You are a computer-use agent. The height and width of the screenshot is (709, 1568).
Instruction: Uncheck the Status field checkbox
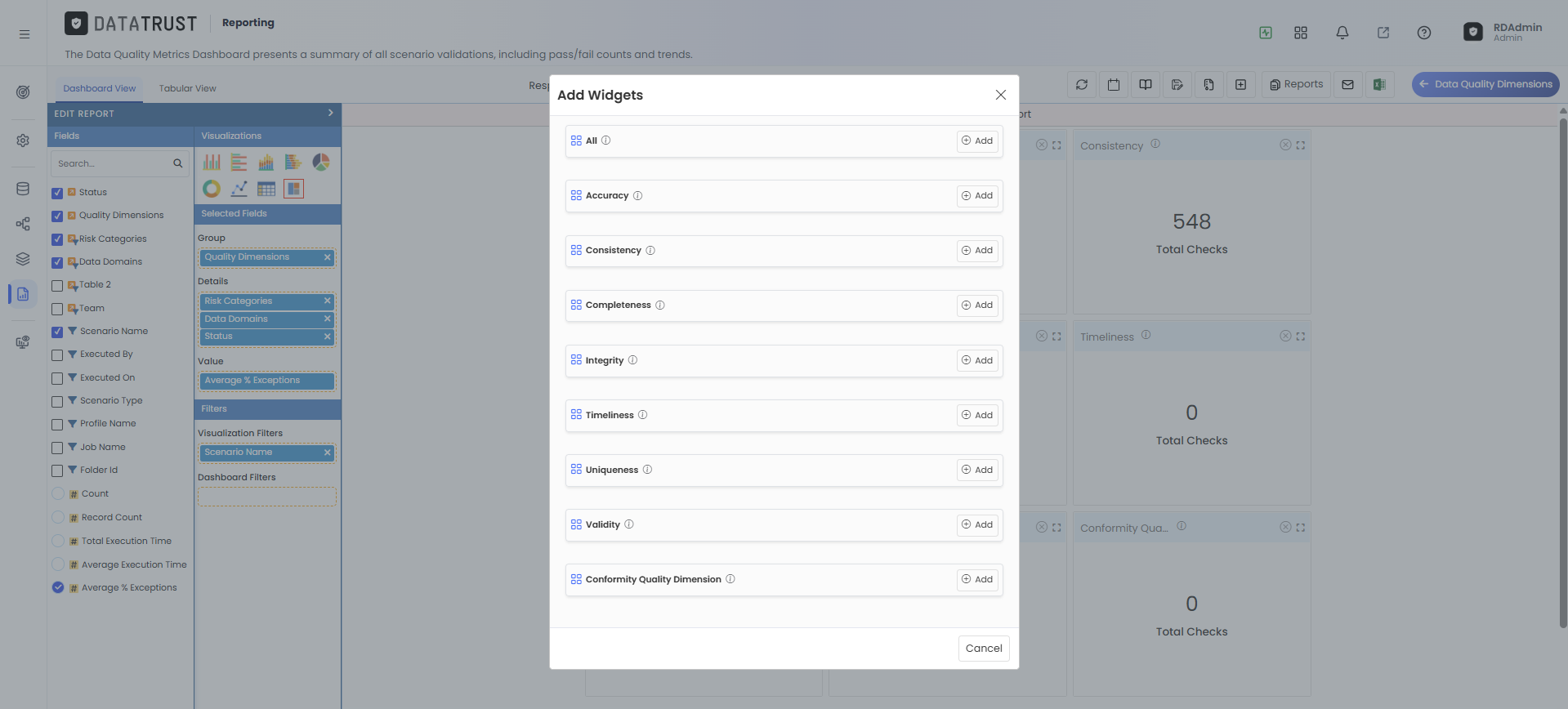click(x=57, y=193)
